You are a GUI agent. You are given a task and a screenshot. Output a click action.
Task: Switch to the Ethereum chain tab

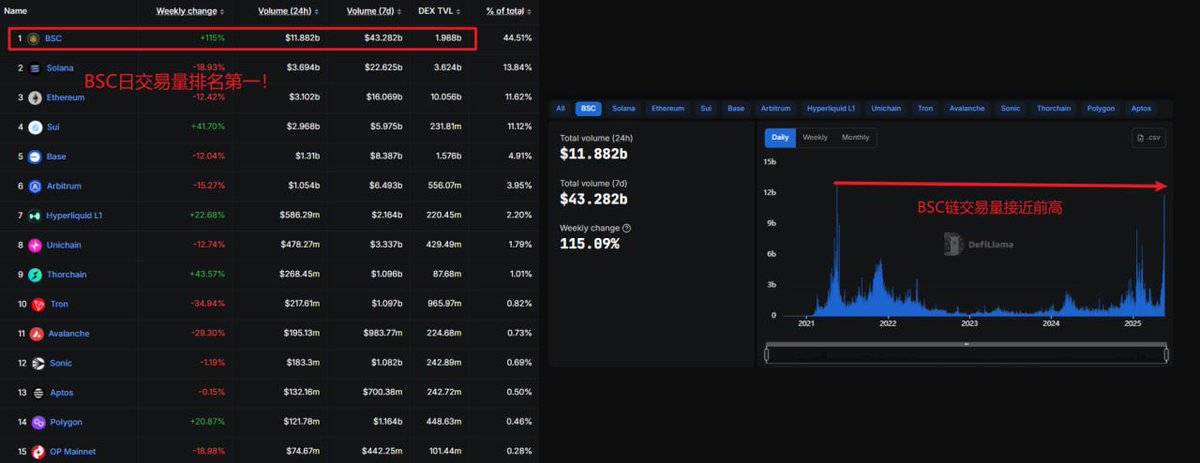pyautogui.click(x=668, y=108)
